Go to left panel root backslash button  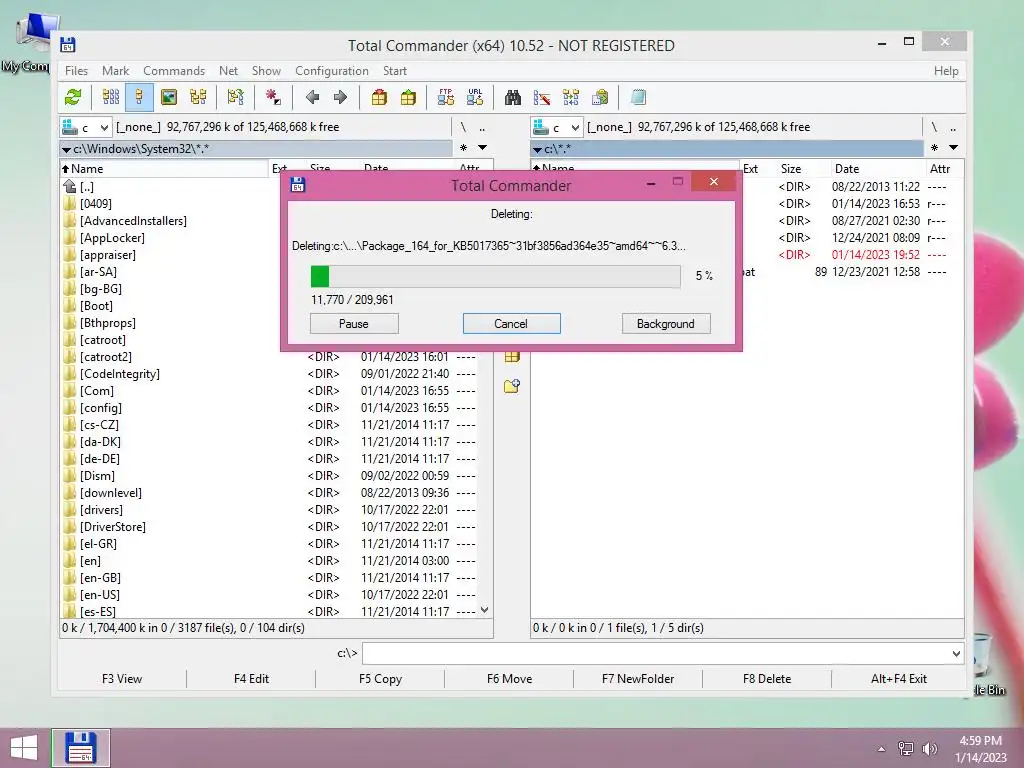[x=463, y=127]
